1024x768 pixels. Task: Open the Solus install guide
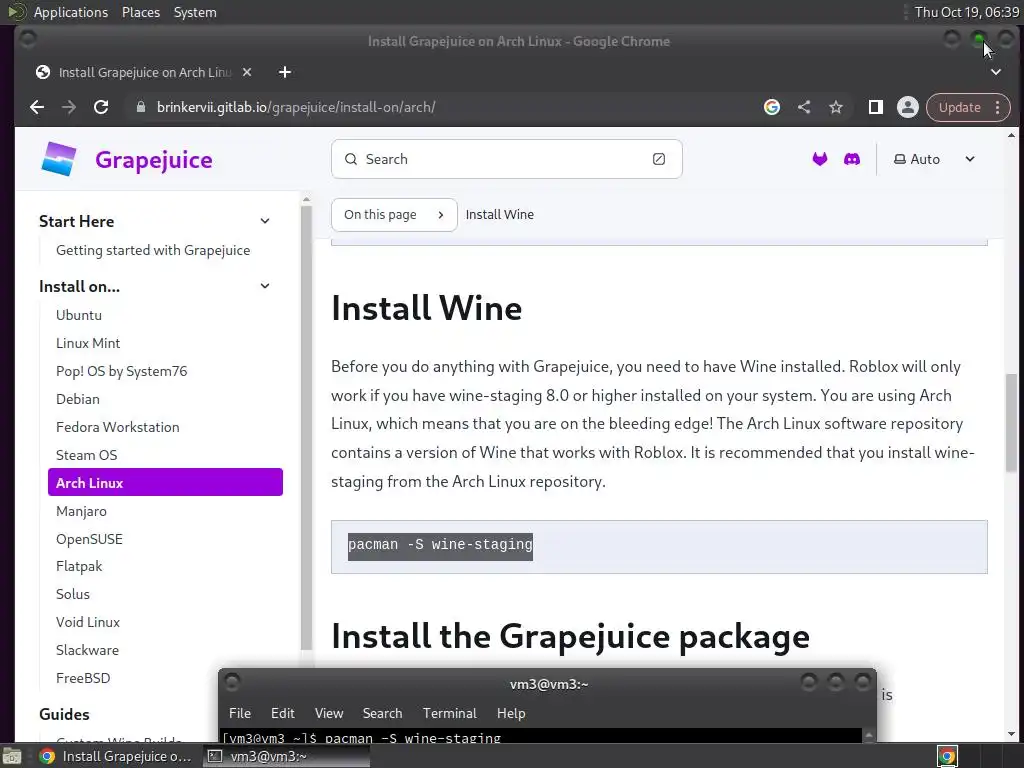pos(72,594)
